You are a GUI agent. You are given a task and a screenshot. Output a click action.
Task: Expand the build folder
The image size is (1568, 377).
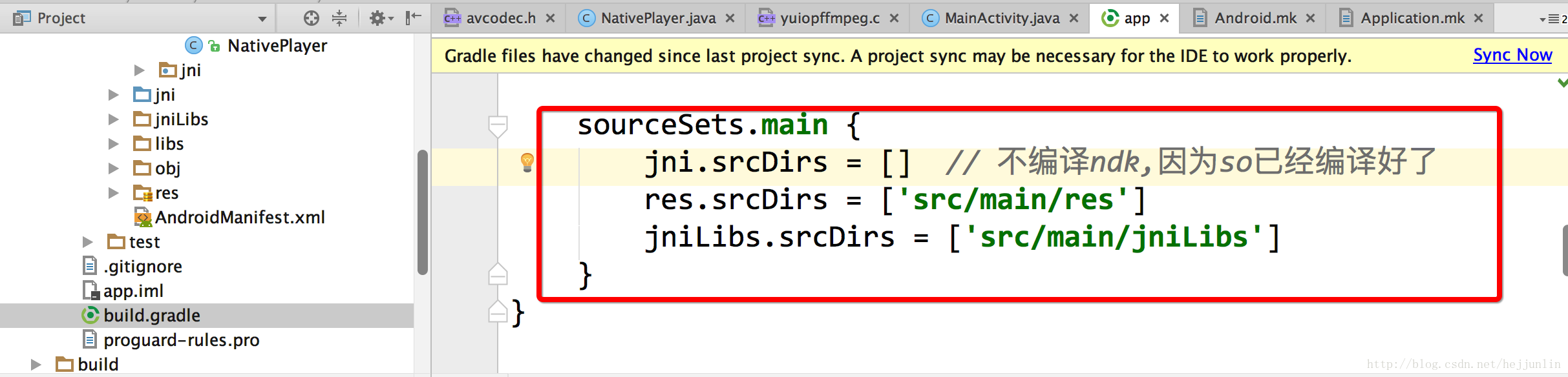click(36, 364)
